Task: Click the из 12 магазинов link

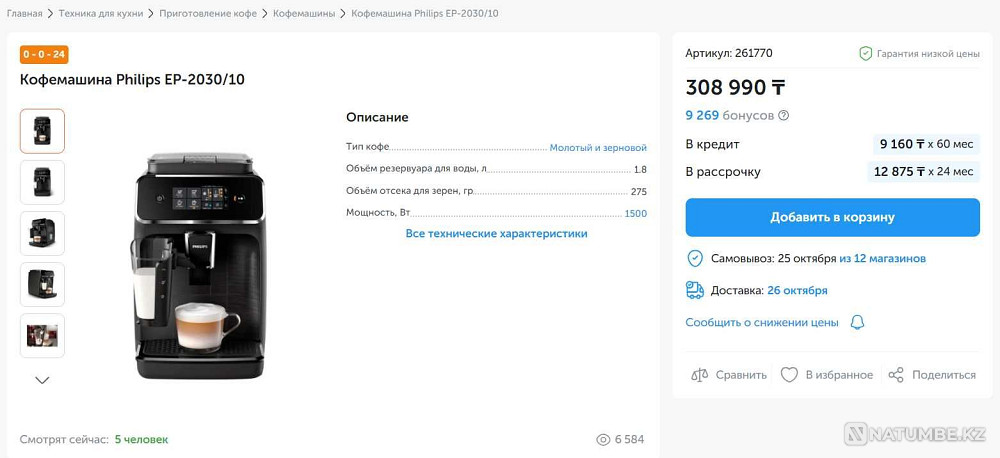Action: point(883,258)
